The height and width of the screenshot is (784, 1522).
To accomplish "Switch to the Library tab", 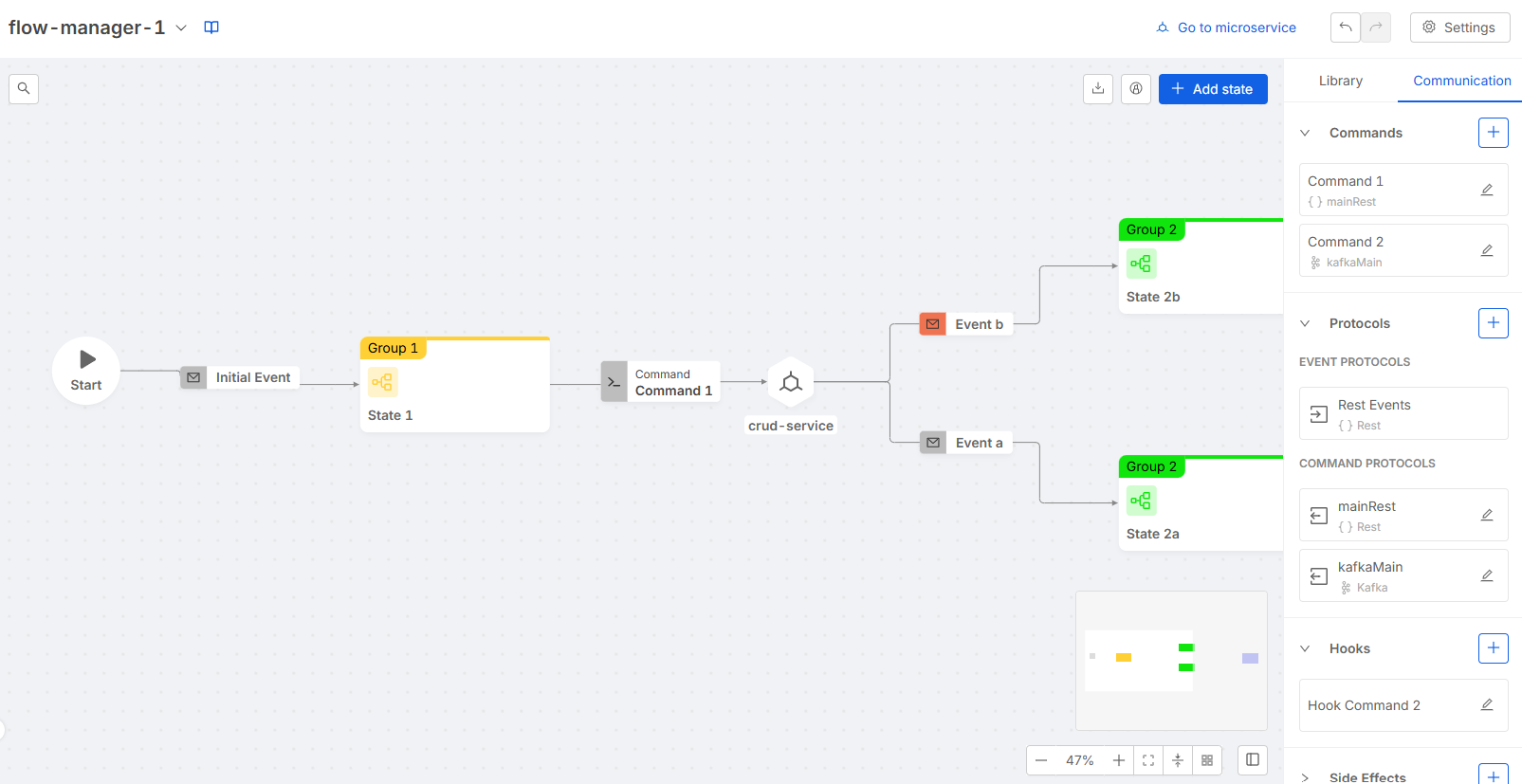I will [x=1340, y=81].
